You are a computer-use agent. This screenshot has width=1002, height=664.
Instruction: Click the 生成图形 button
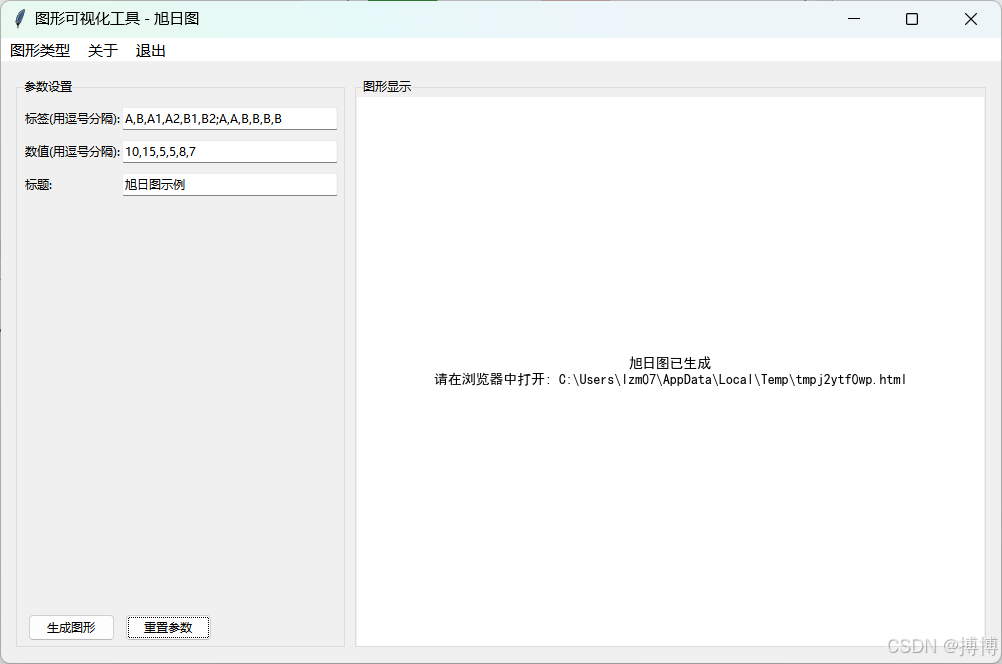coord(72,628)
